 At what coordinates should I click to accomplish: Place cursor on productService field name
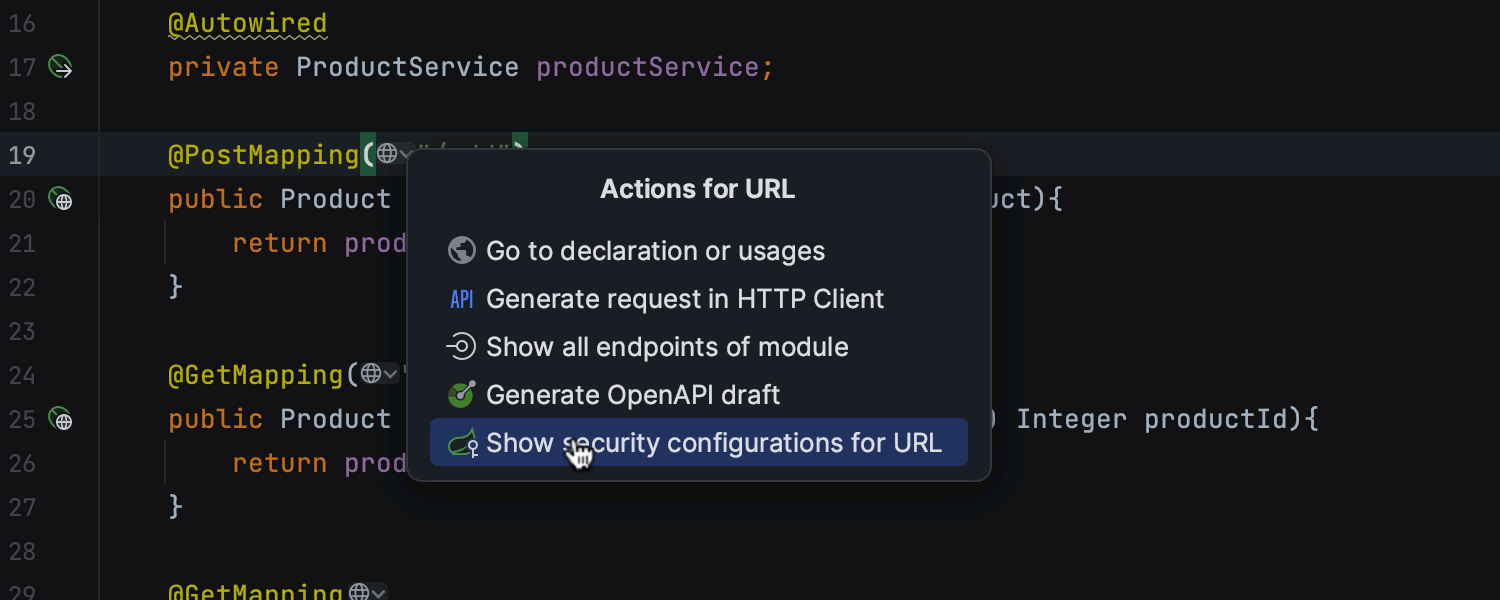[x=647, y=67]
